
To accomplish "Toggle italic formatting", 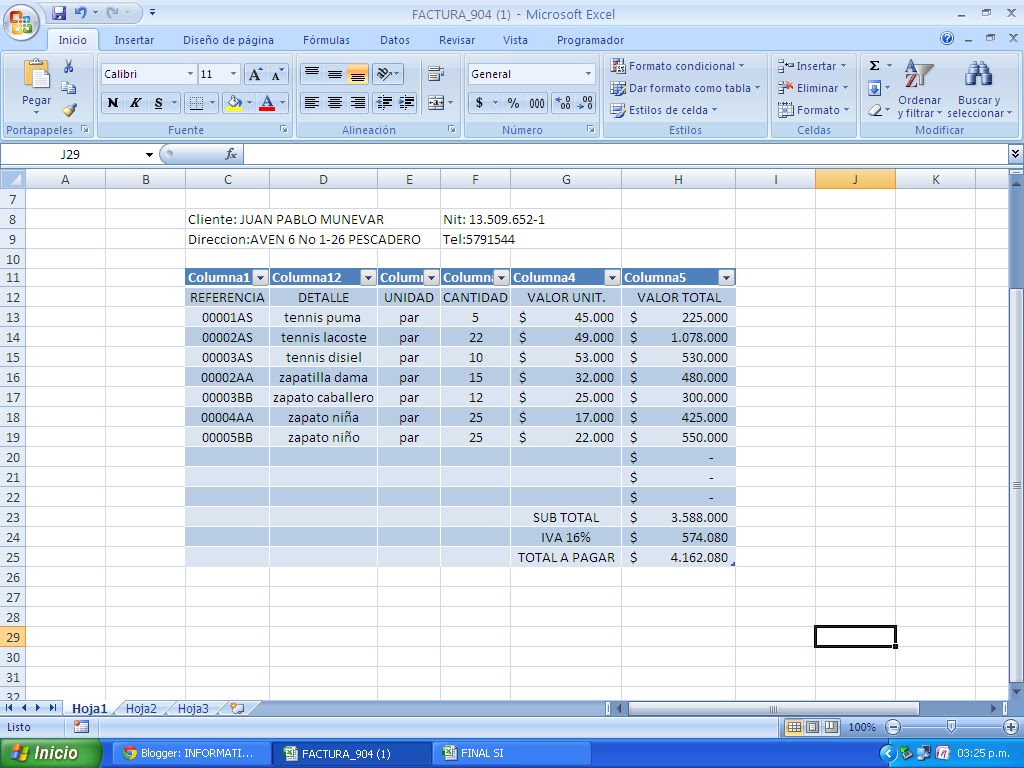I will 133,103.
